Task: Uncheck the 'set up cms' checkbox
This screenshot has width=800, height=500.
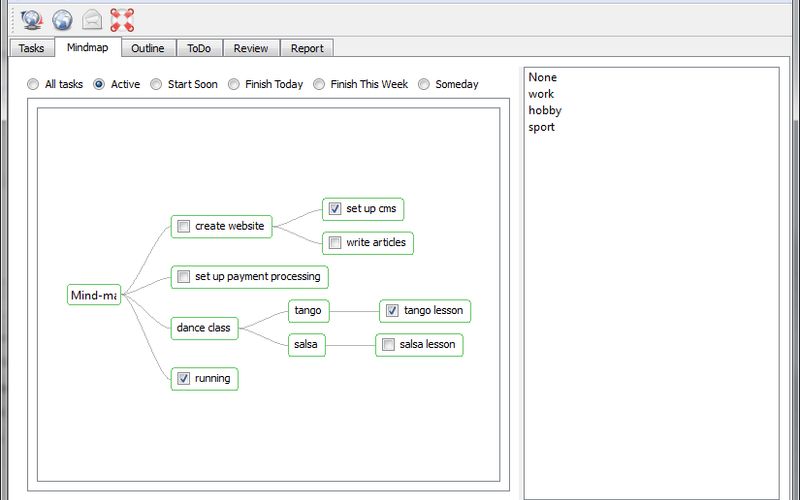Action: coord(335,209)
